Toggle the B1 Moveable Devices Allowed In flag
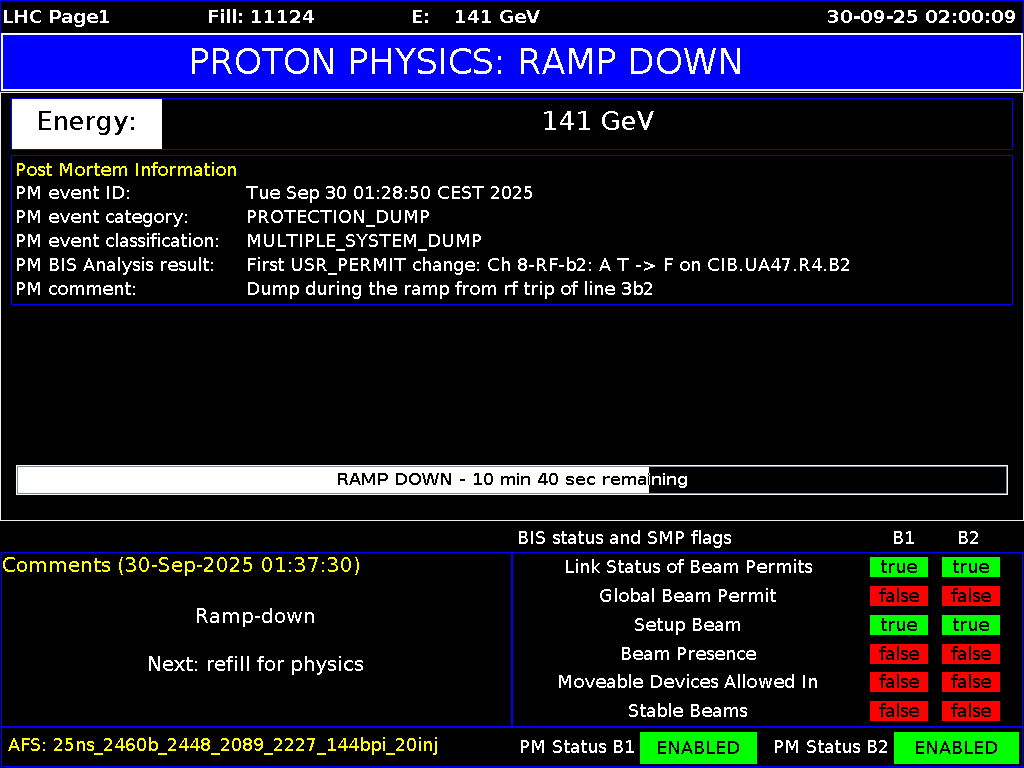1024x768 pixels. click(898, 682)
